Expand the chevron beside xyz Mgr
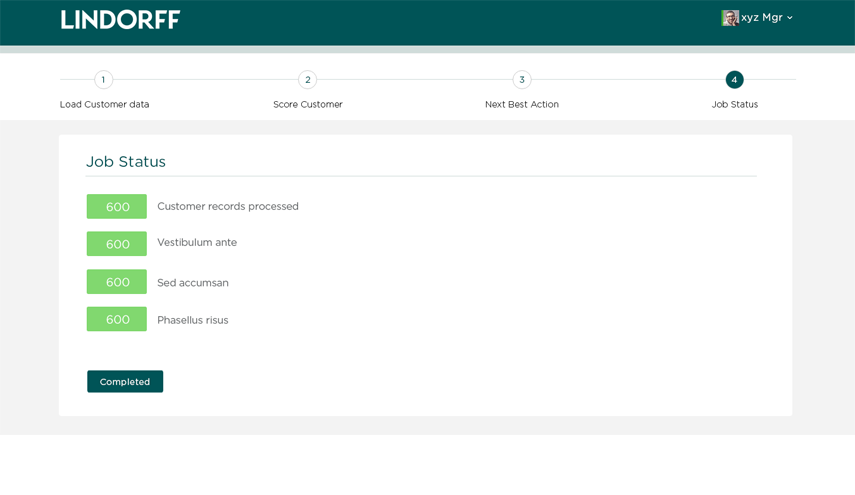855x495 pixels. (x=790, y=18)
